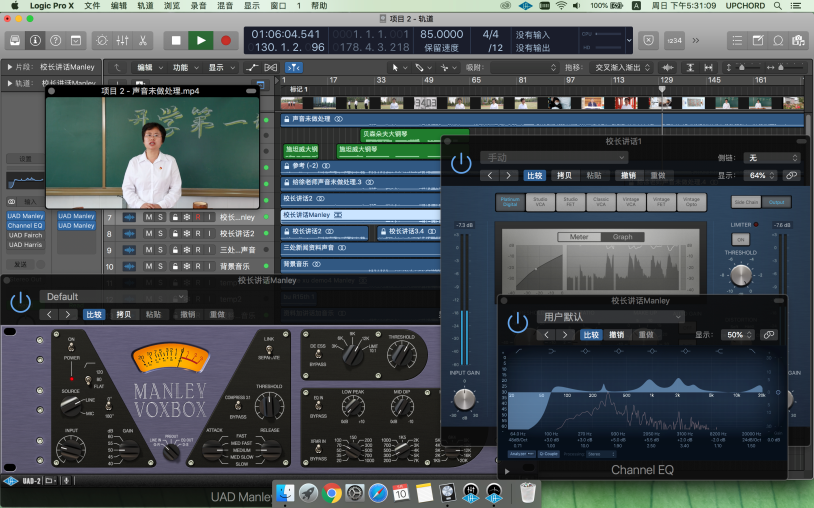814x508 pixels.
Task: Toggle the Automation curve icon
Action: [x=252, y=67]
